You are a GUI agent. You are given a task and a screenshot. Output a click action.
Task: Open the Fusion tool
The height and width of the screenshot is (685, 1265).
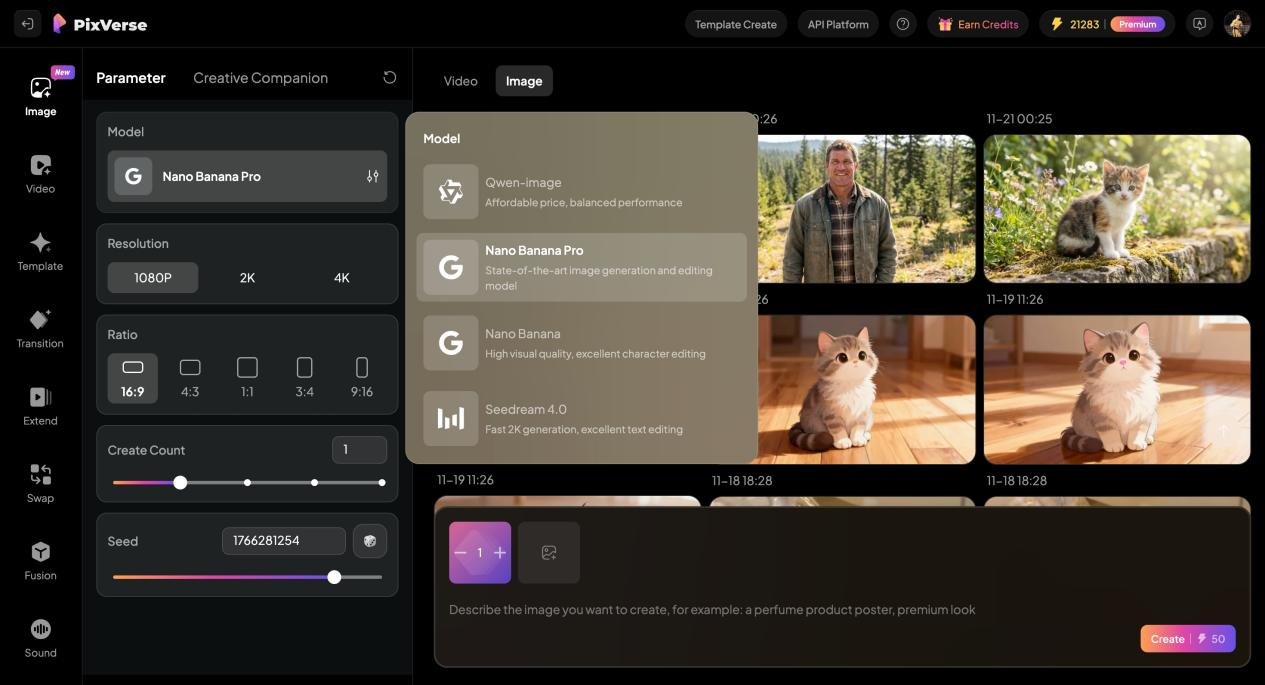[x=40, y=560]
